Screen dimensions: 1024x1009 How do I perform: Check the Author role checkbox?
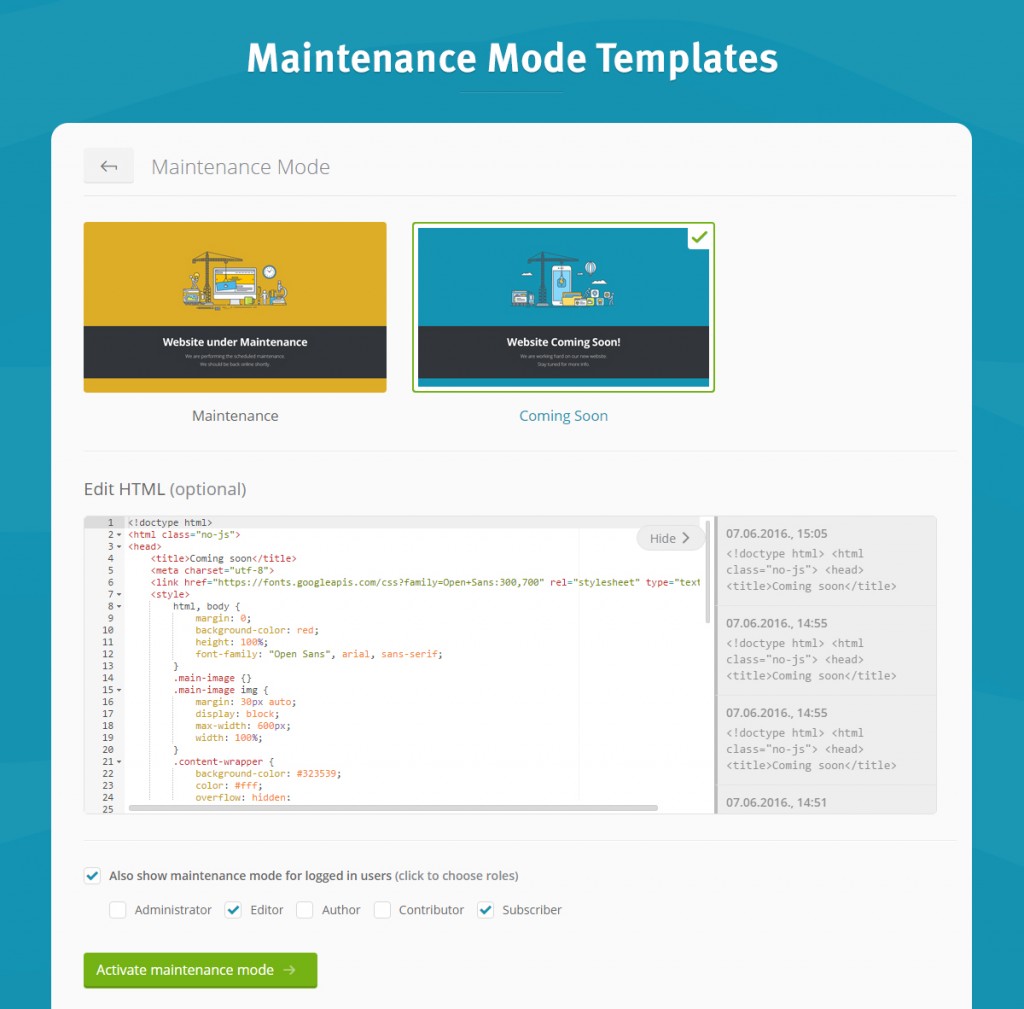click(x=305, y=910)
